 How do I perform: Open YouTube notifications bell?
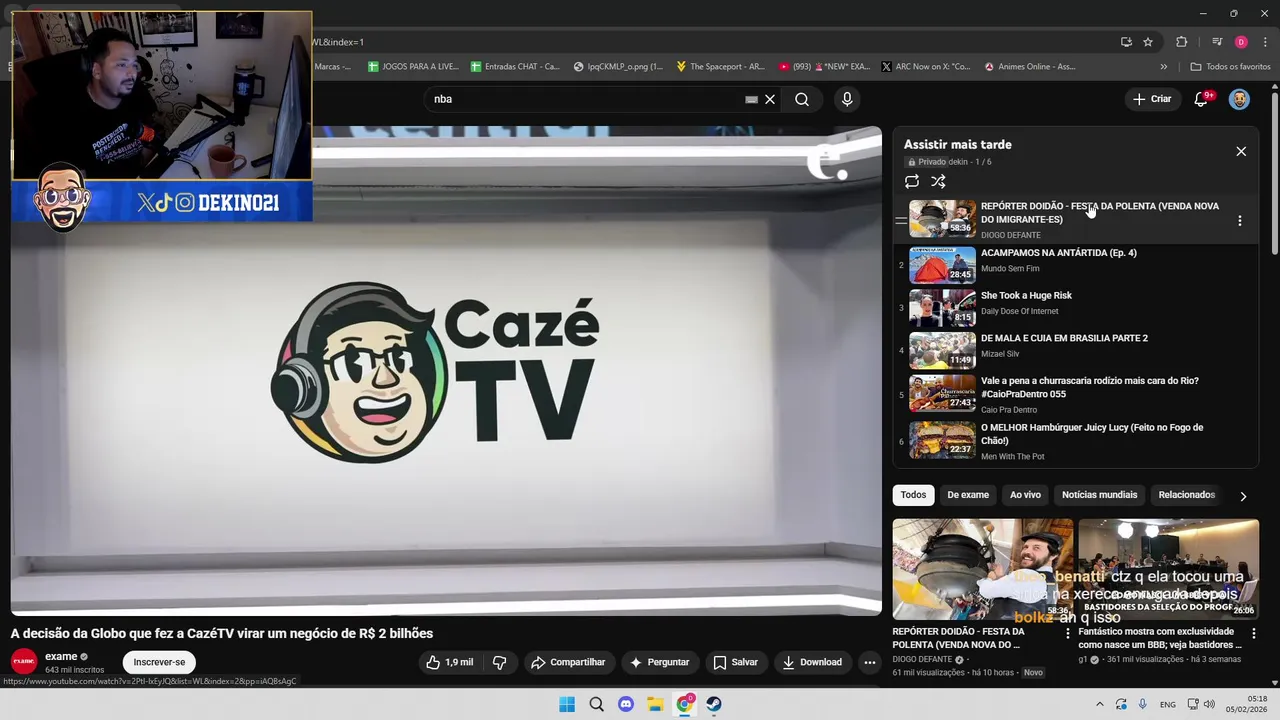coord(1202,99)
